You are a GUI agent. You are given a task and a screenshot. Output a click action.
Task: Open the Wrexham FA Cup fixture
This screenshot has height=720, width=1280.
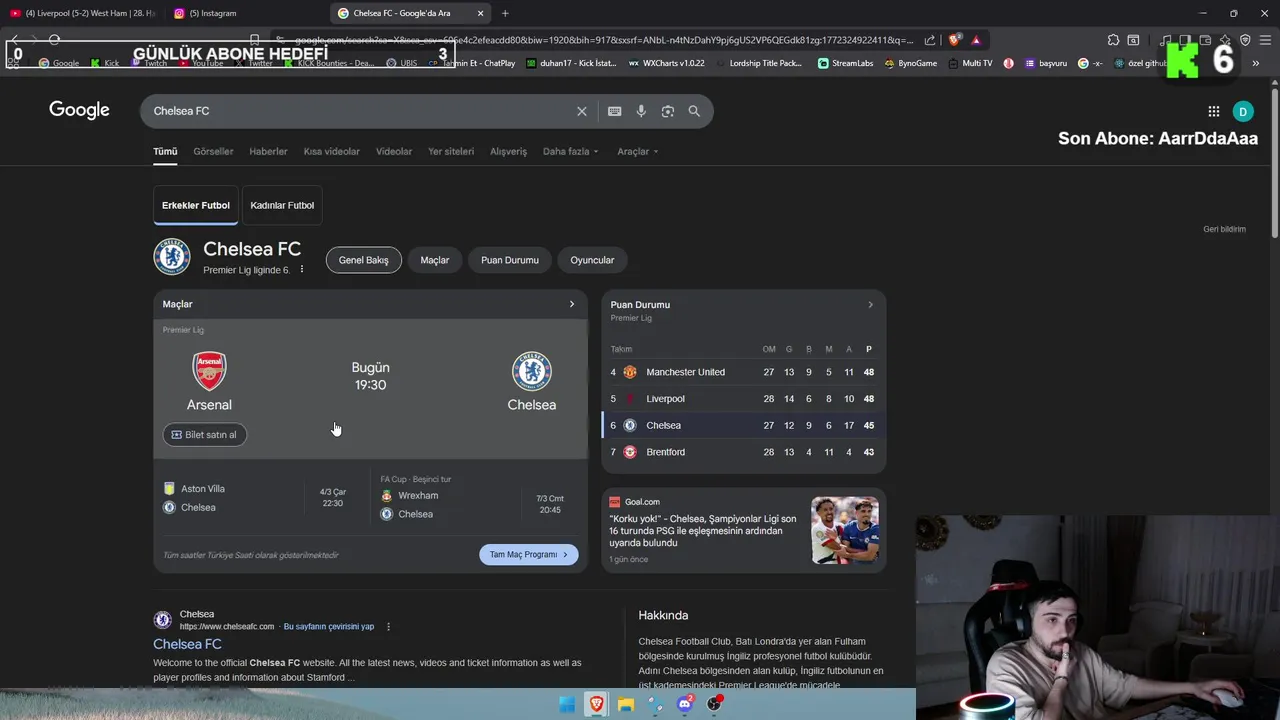point(474,497)
